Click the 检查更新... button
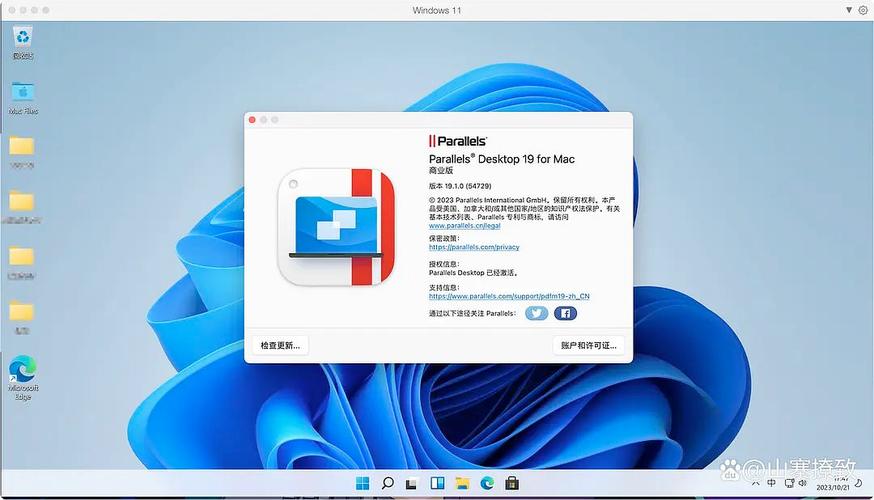Viewport: 874px width, 500px height. pyautogui.click(x=280, y=346)
